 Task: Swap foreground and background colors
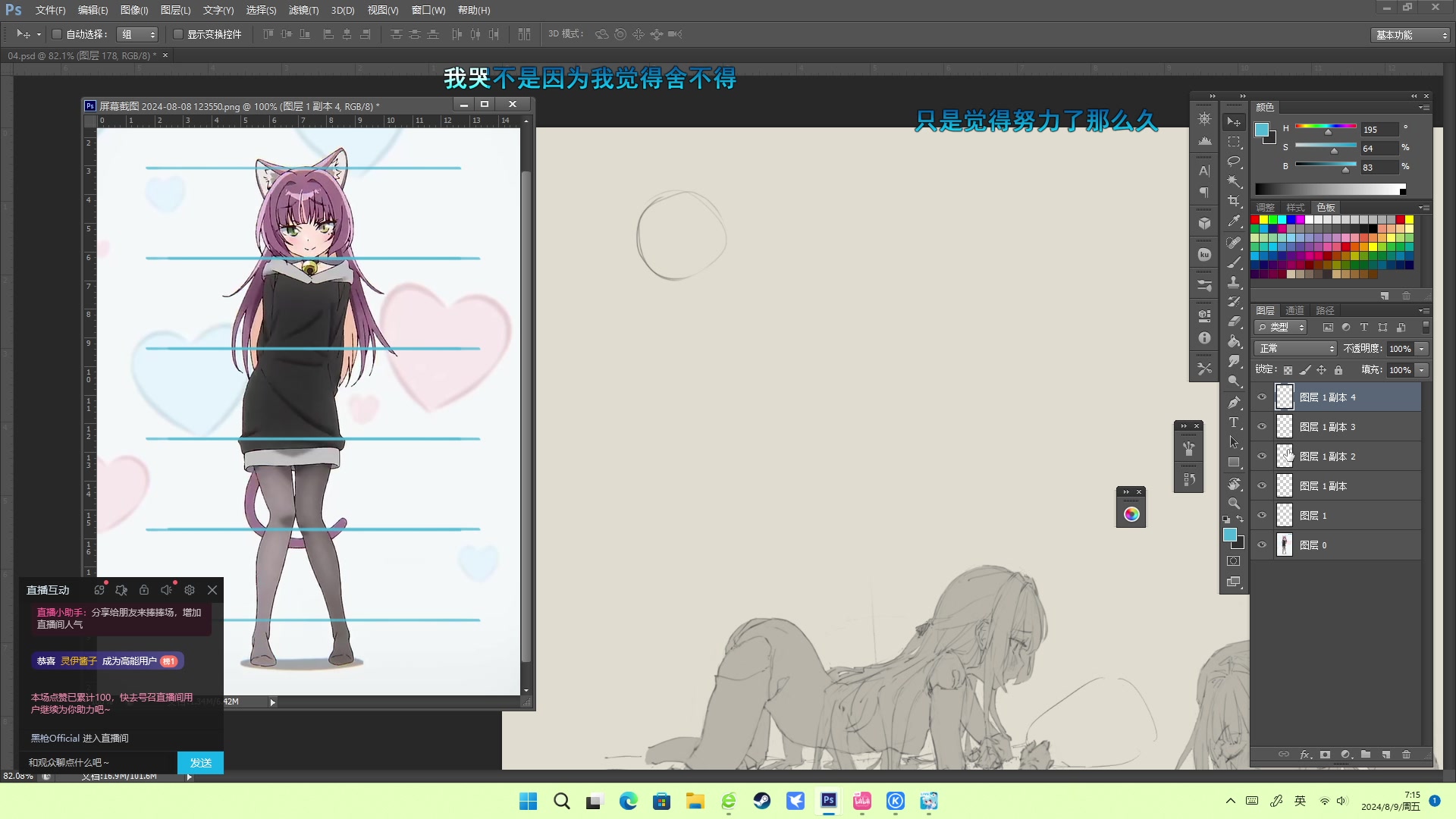(x=1241, y=519)
